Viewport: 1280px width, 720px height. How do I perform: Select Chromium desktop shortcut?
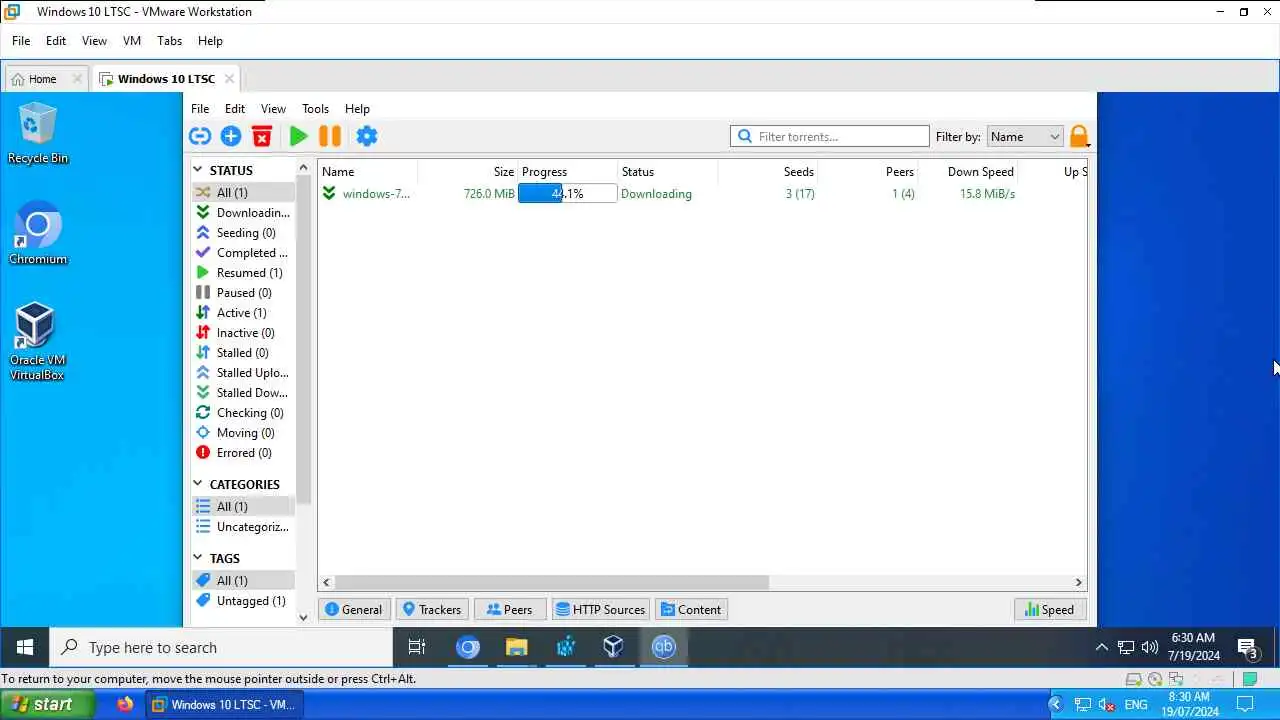click(38, 234)
